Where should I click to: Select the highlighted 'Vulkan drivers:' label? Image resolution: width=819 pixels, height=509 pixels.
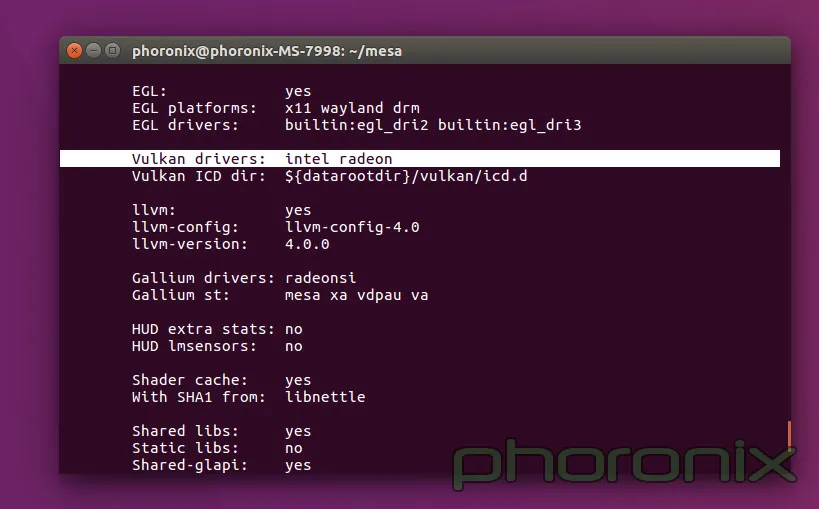click(198, 159)
